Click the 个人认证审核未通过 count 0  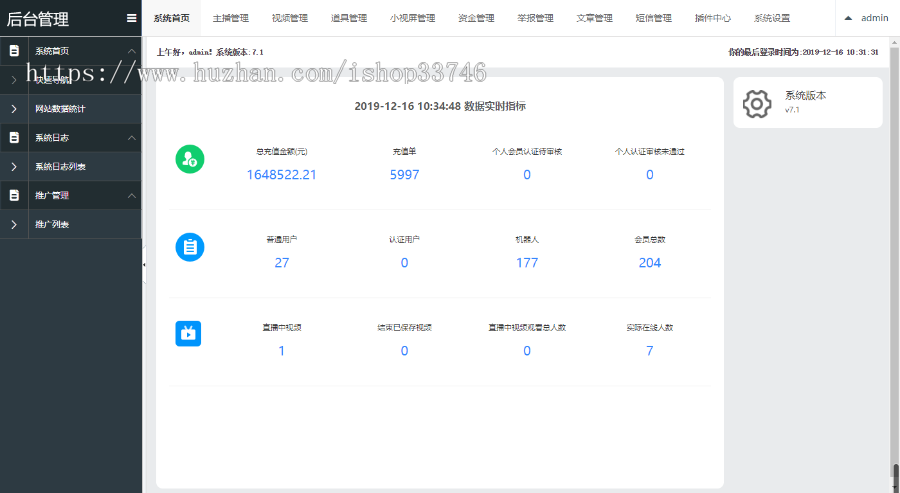tap(650, 175)
